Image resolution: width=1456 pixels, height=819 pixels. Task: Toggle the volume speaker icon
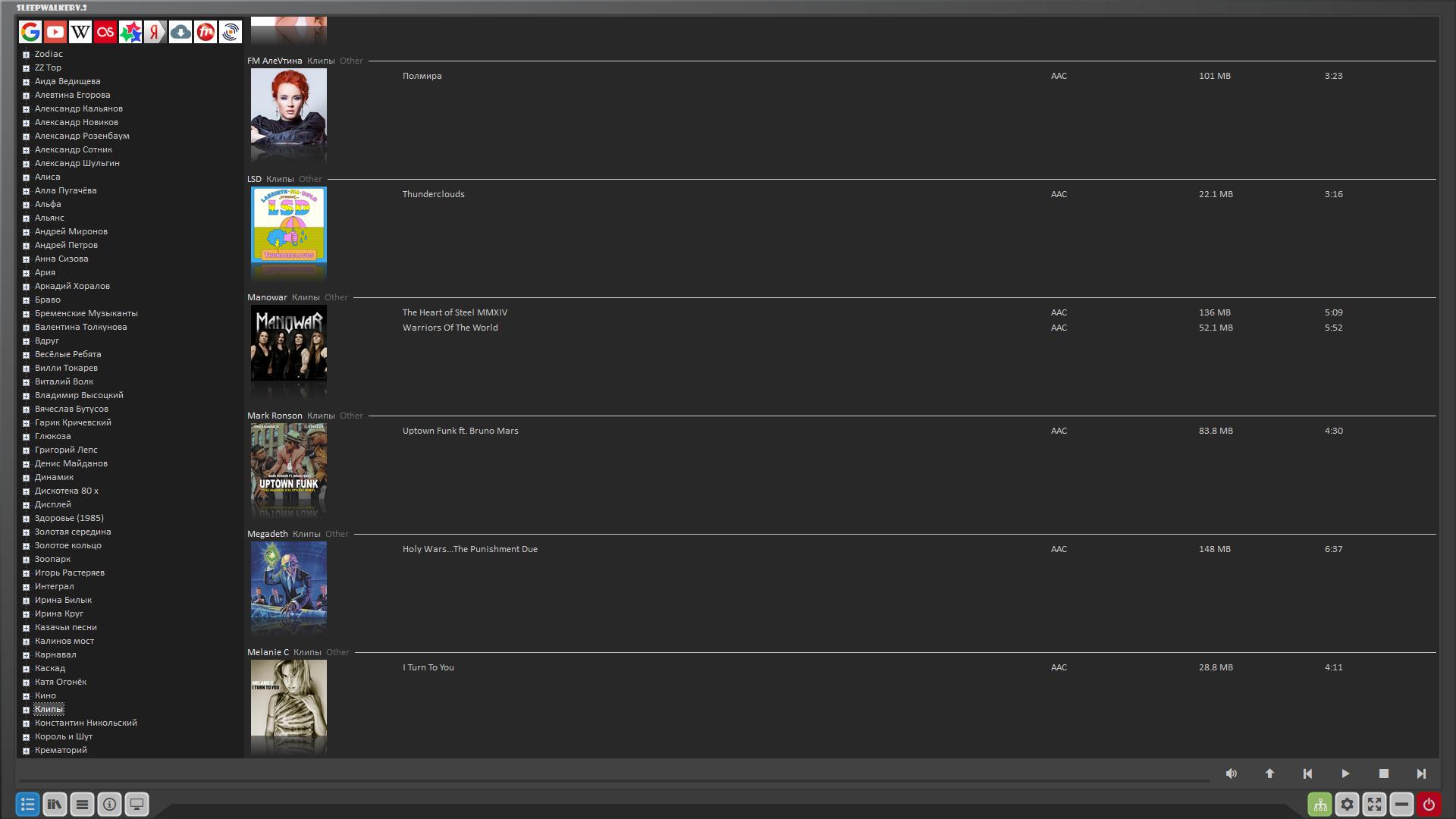[1231, 773]
